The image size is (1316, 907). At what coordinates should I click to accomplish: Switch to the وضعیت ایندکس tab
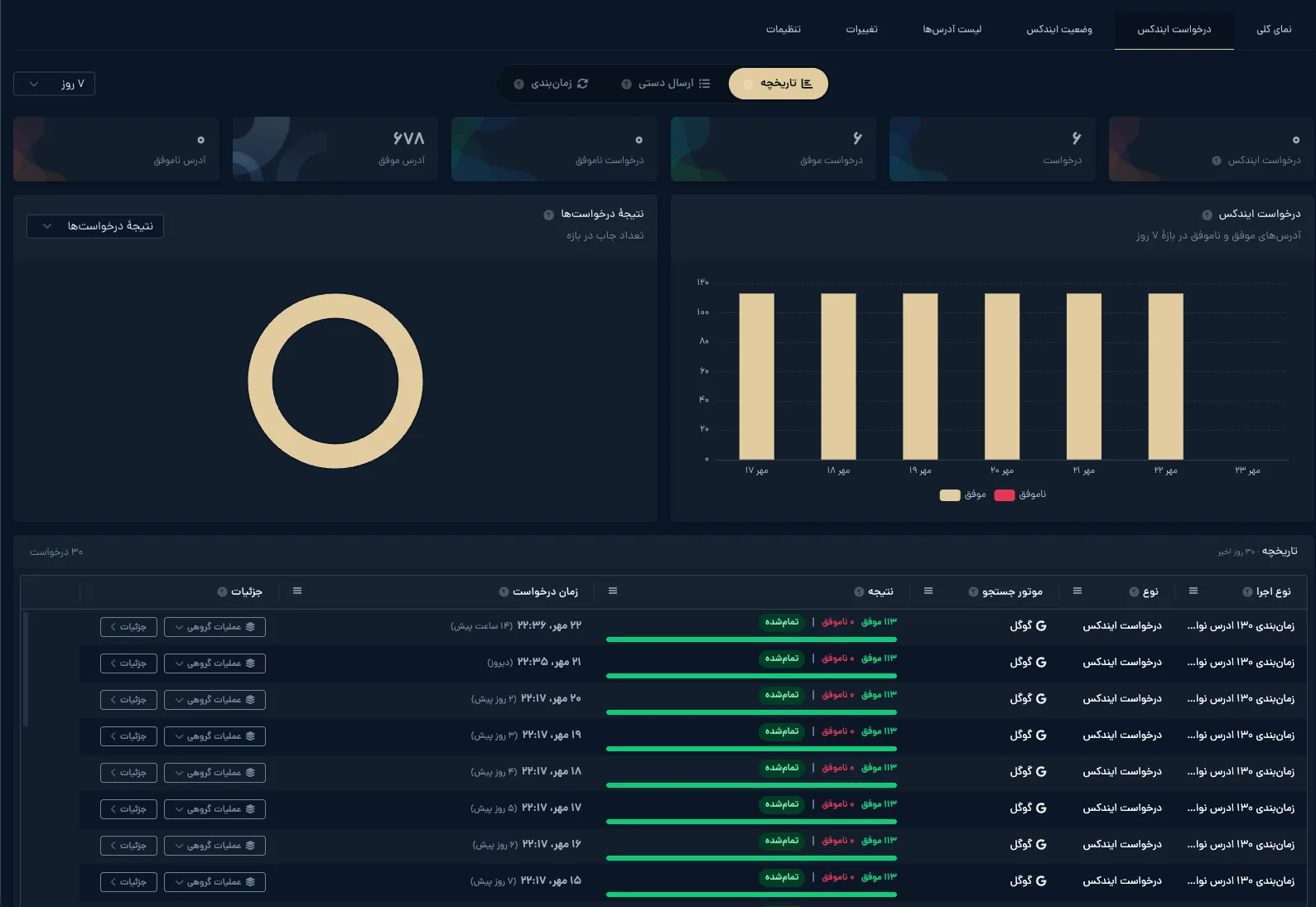pyautogui.click(x=1059, y=30)
